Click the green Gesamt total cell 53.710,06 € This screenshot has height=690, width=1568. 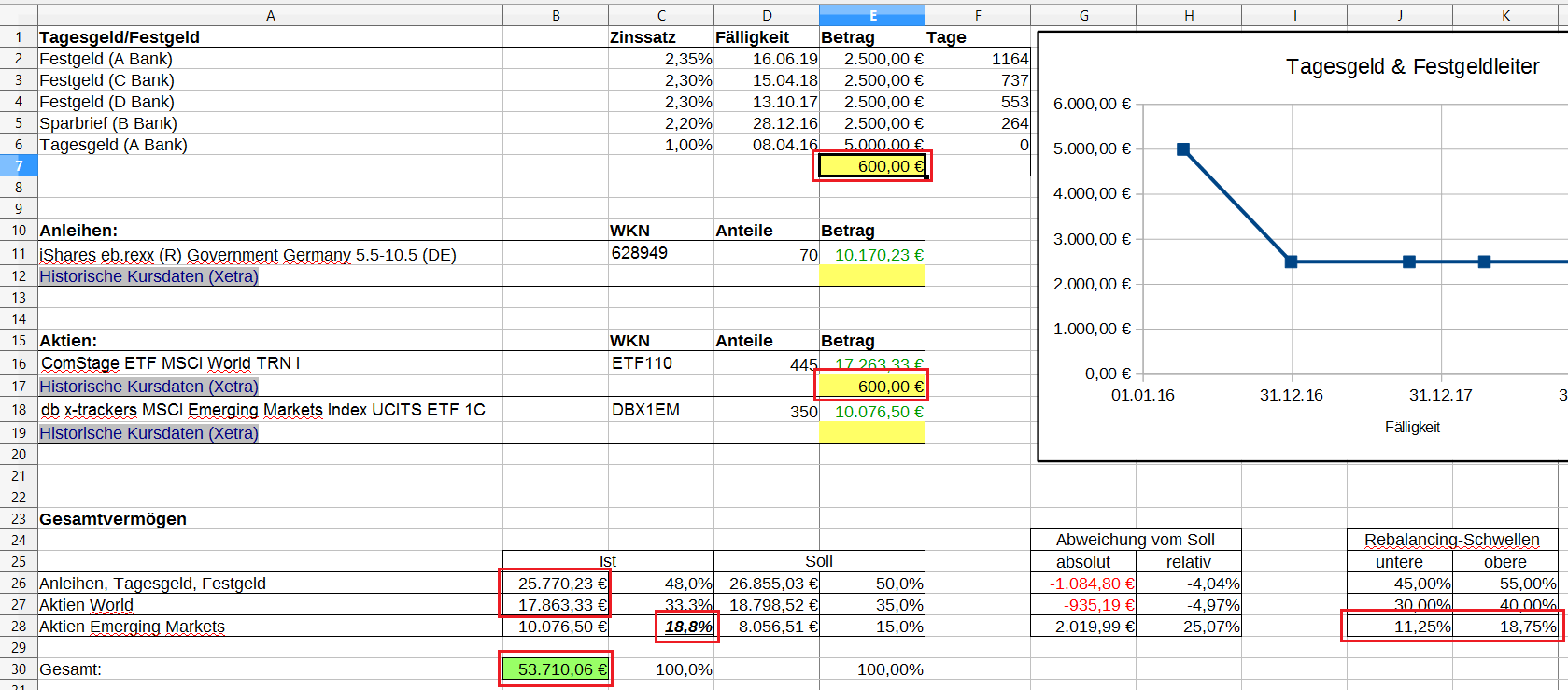(556, 669)
